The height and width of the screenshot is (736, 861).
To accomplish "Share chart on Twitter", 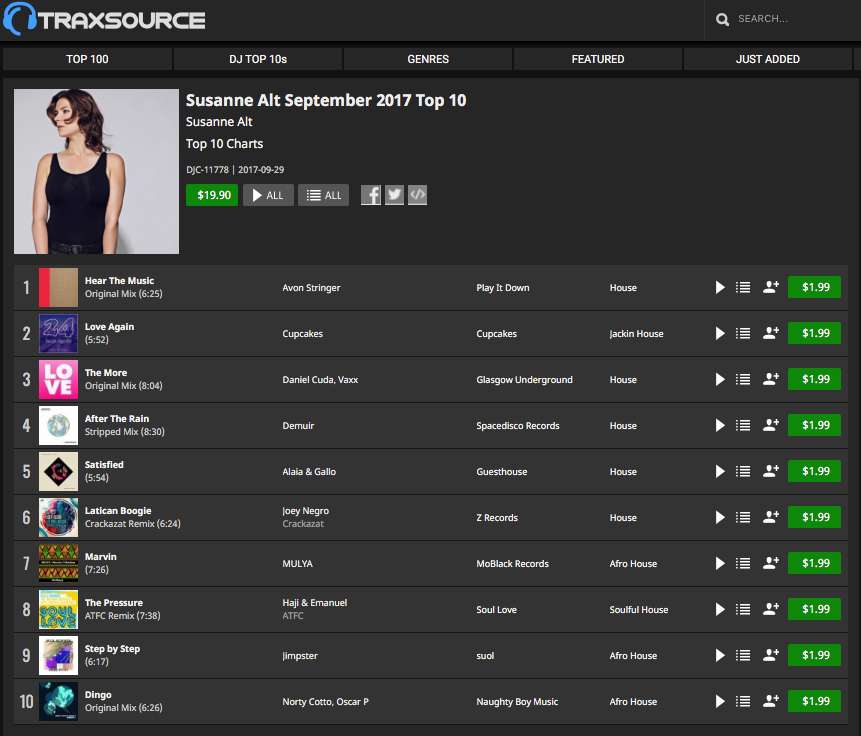I will point(394,195).
